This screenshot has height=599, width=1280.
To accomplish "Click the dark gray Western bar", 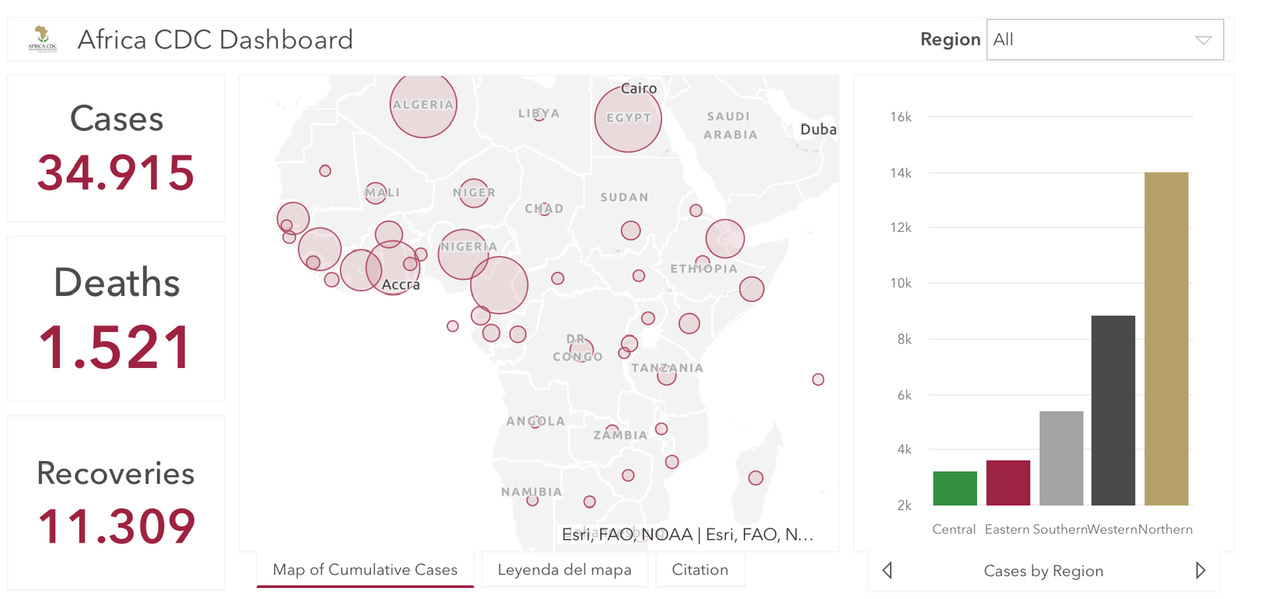I will point(1113,410).
